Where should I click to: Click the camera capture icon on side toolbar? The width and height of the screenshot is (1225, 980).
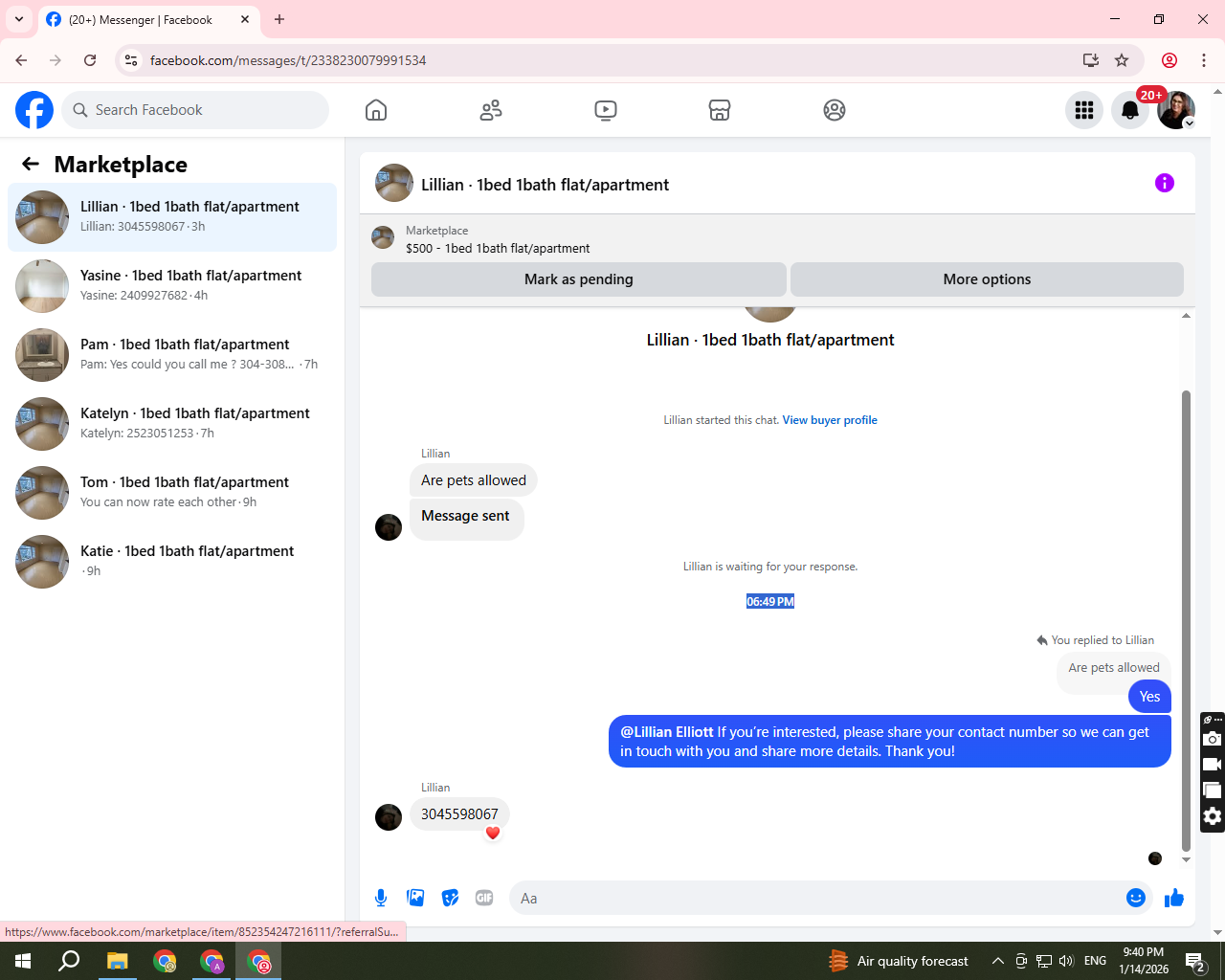point(1213,739)
